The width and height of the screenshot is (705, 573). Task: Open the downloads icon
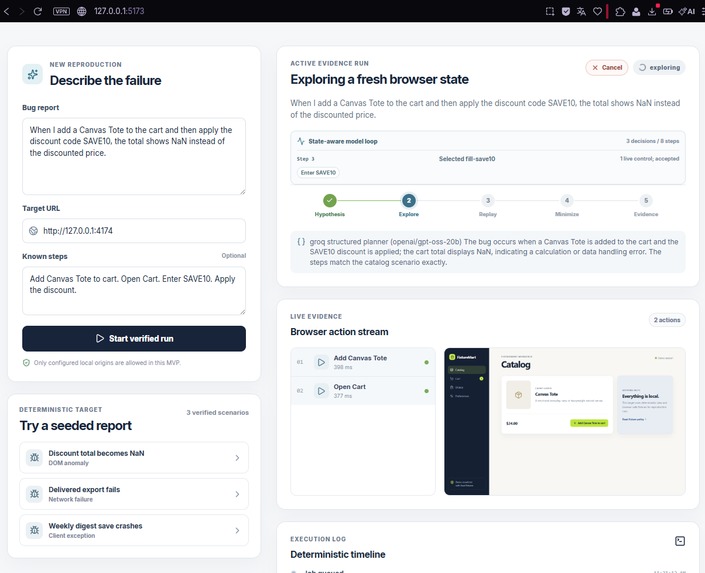[652, 11]
